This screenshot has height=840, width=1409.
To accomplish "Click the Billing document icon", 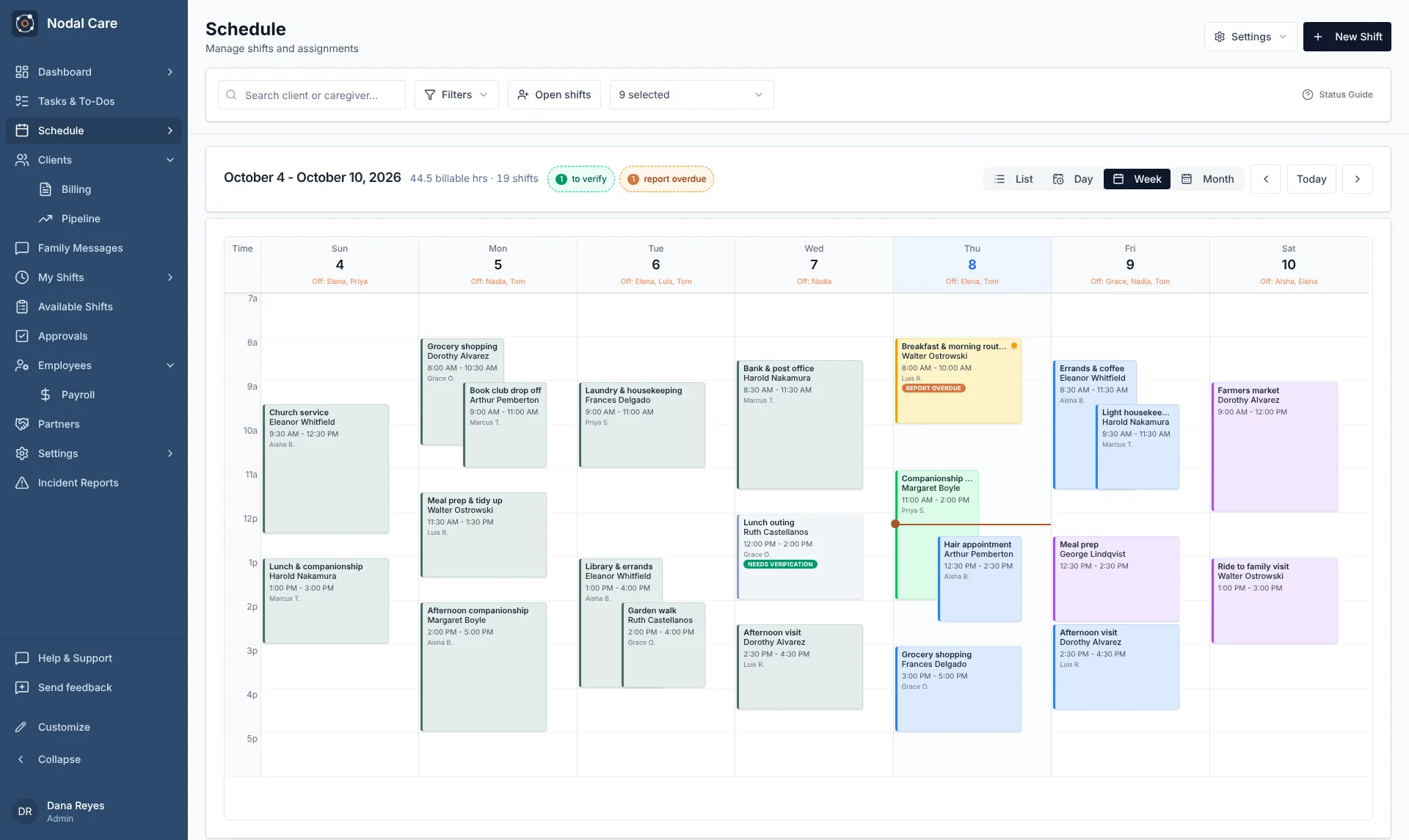I will coord(45,189).
